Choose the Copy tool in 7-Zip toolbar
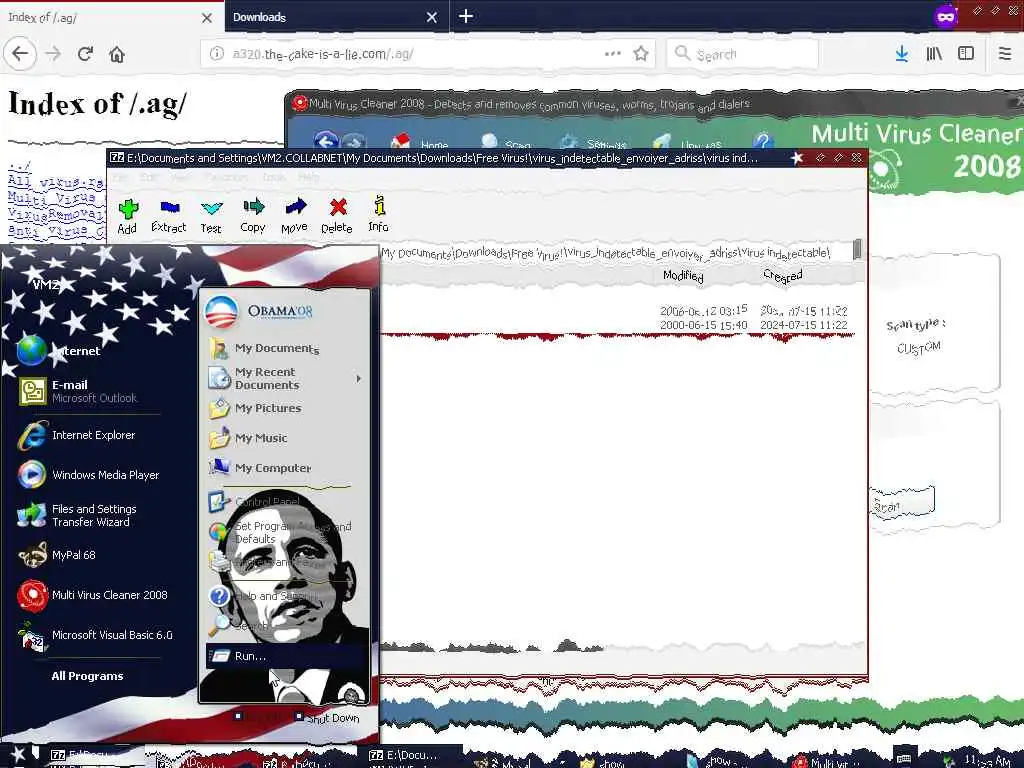This screenshot has width=1024, height=768. click(253, 216)
